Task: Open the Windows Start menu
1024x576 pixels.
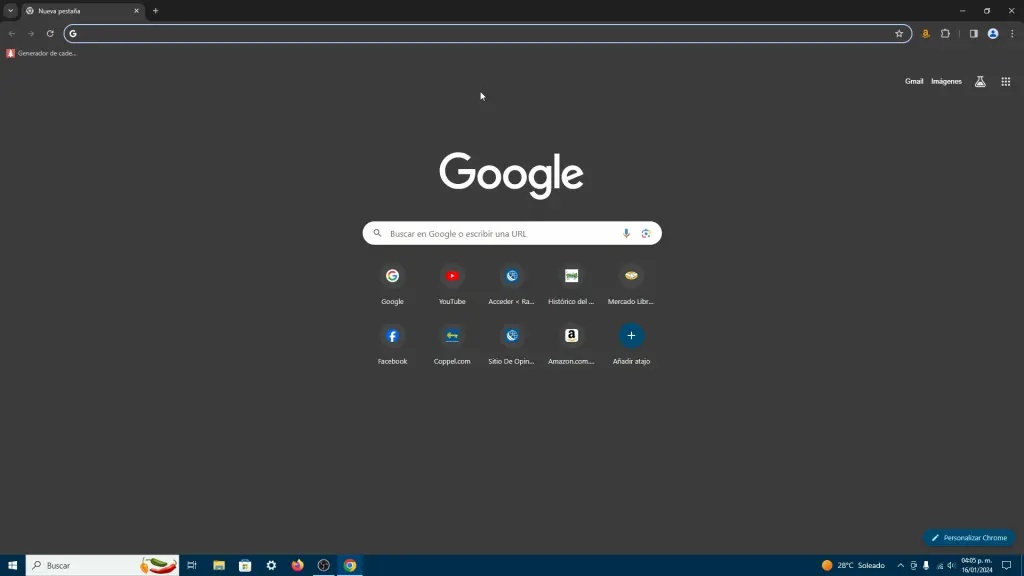Action: tap(12, 565)
